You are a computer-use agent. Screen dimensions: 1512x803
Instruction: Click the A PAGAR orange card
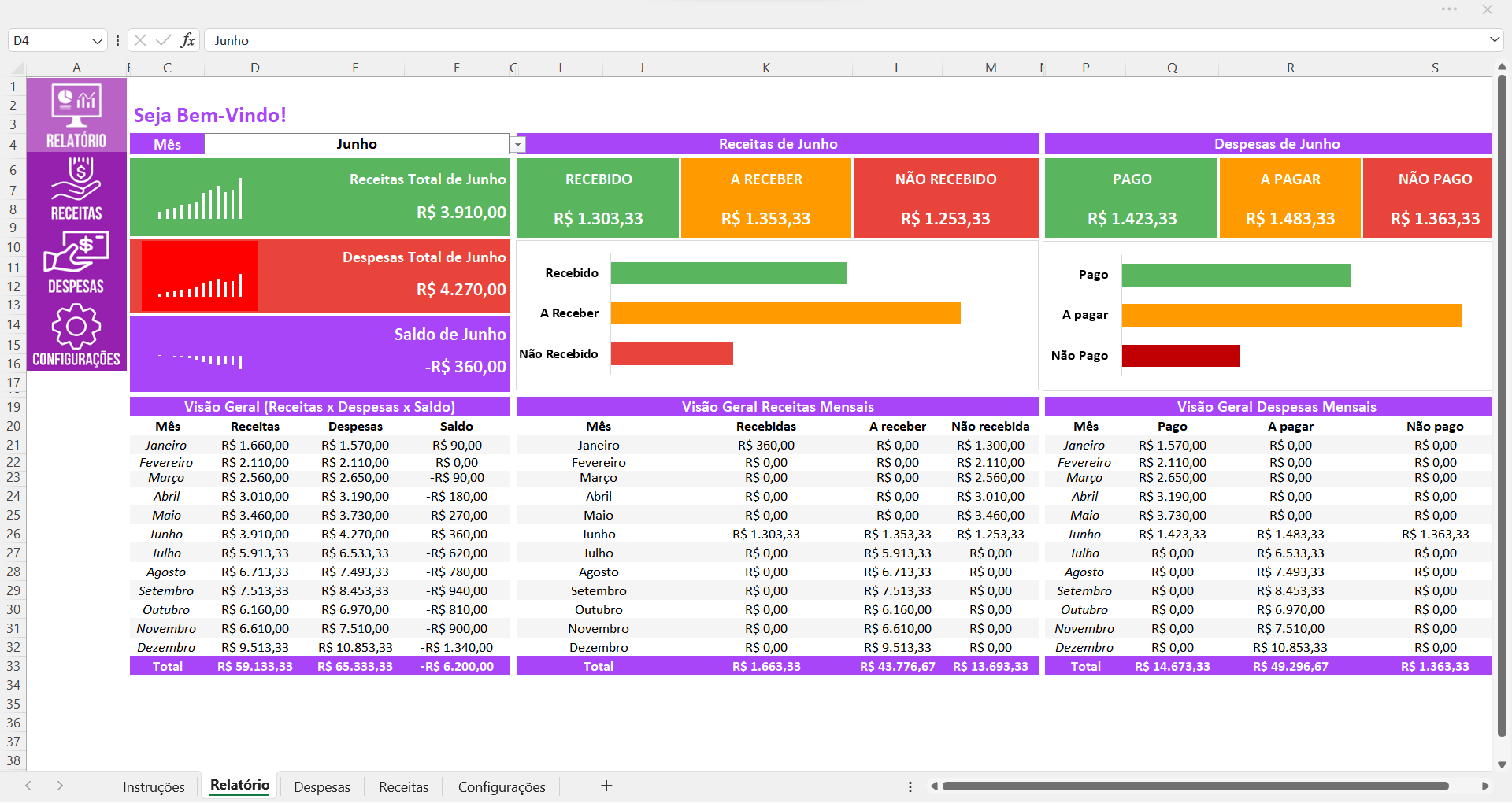click(x=1290, y=198)
